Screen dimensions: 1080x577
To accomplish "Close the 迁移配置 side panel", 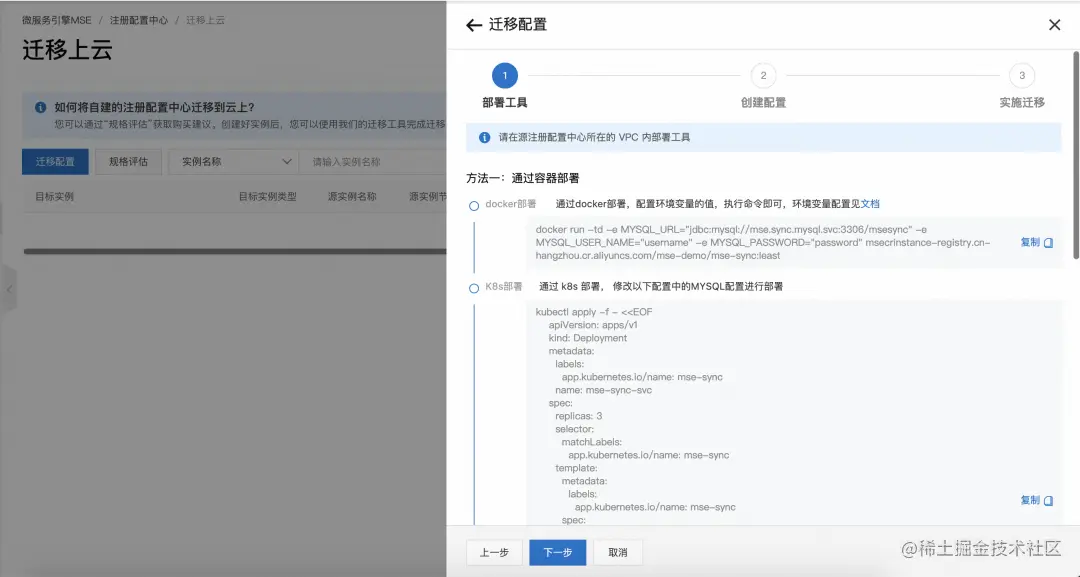I will pos(1054,24).
